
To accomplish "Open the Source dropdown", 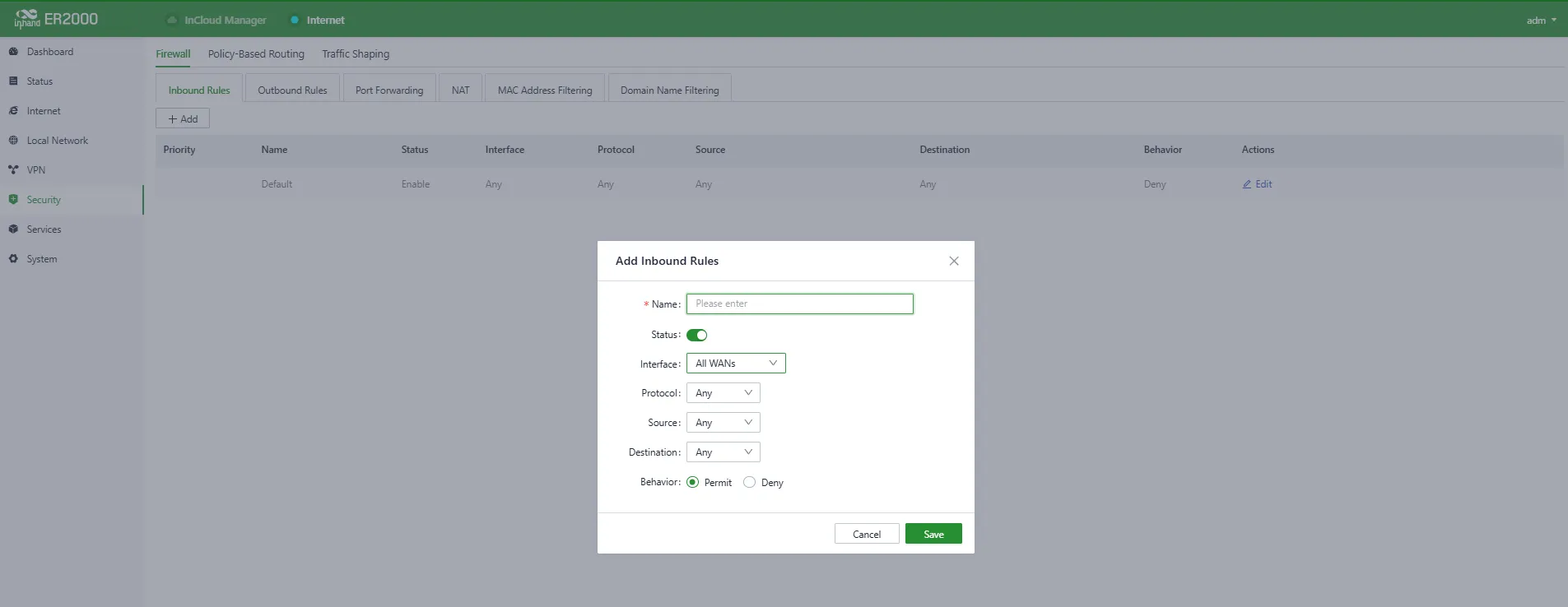I will point(724,423).
